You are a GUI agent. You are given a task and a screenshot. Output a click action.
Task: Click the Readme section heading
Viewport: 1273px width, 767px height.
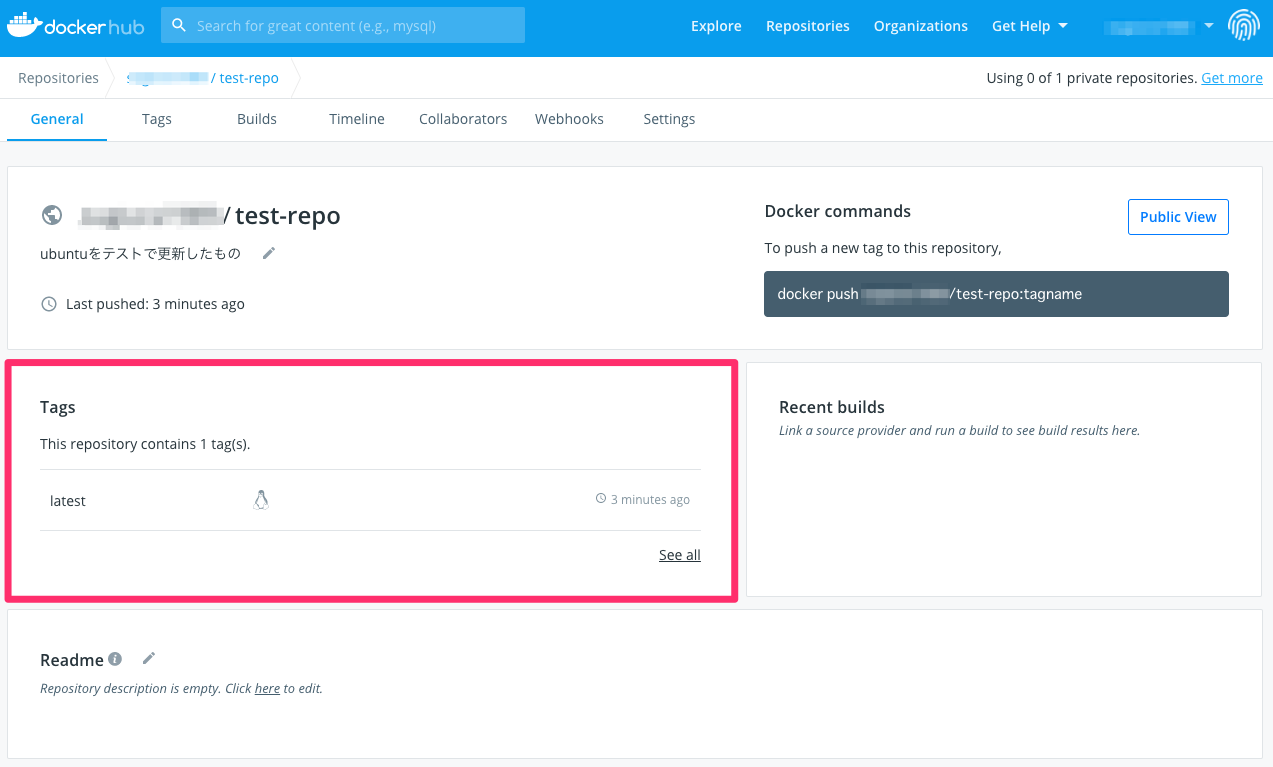(x=72, y=660)
